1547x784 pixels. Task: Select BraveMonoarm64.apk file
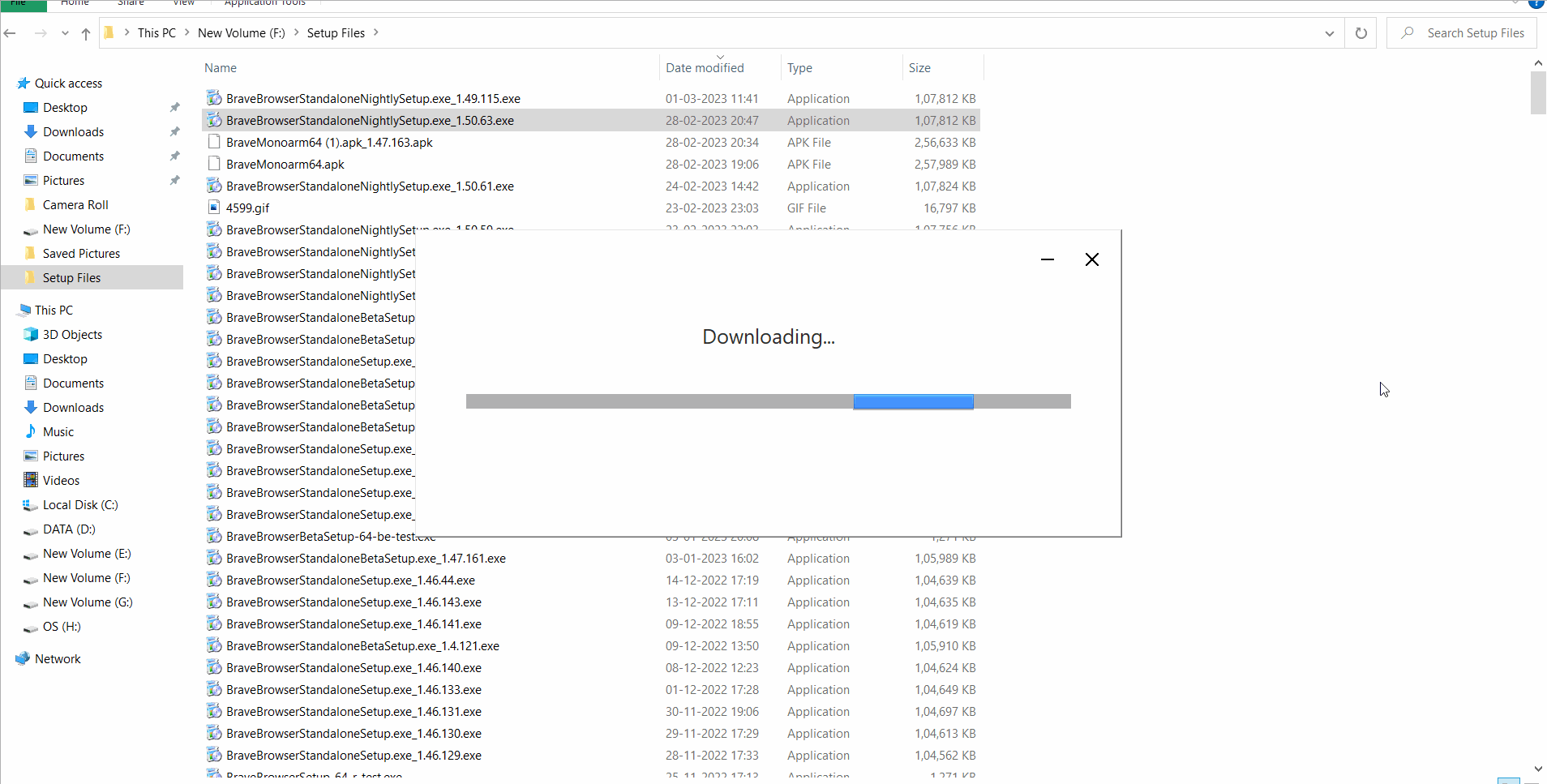coord(285,164)
